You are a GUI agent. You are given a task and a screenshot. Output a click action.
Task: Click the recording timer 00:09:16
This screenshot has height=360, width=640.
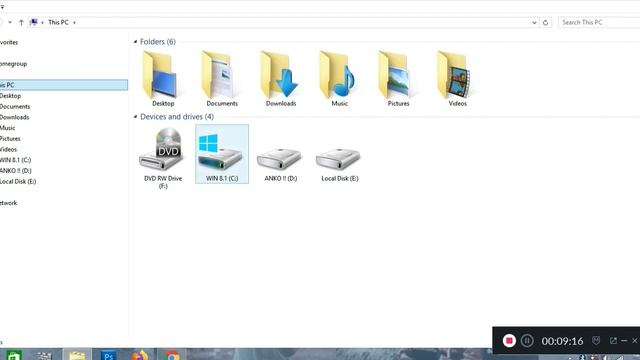pos(562,341)
